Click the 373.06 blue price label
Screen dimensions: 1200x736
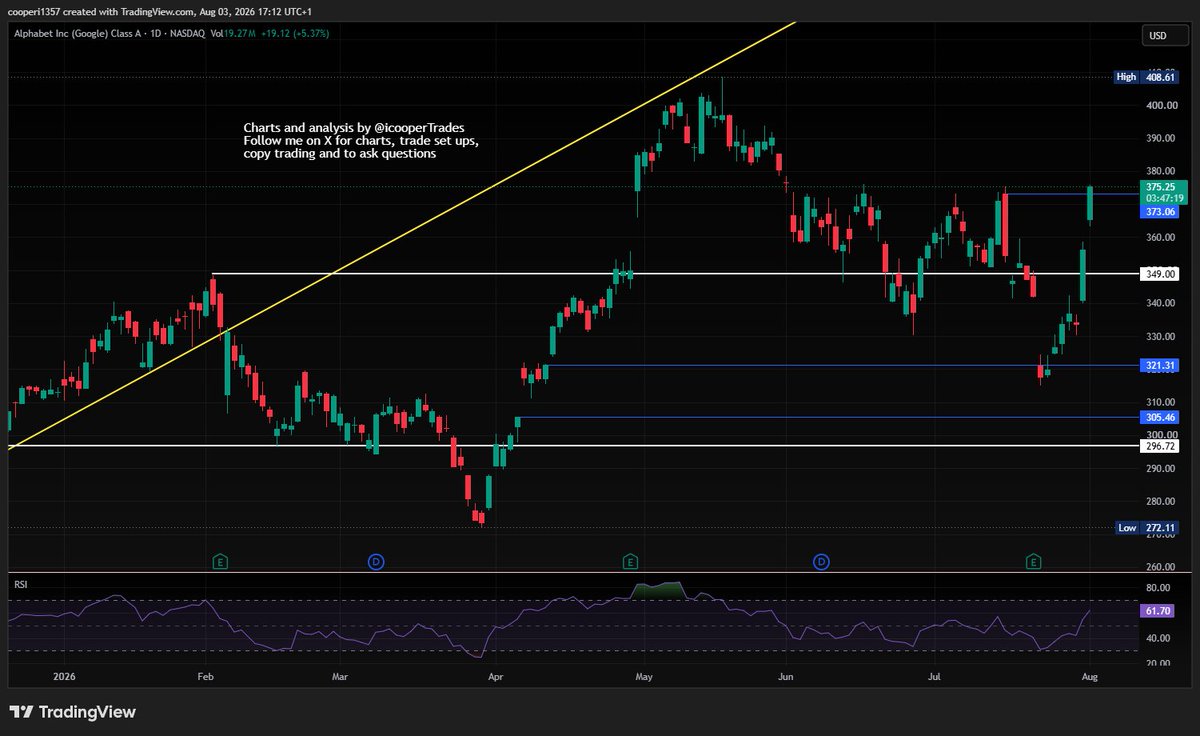tap(1160, 212)
